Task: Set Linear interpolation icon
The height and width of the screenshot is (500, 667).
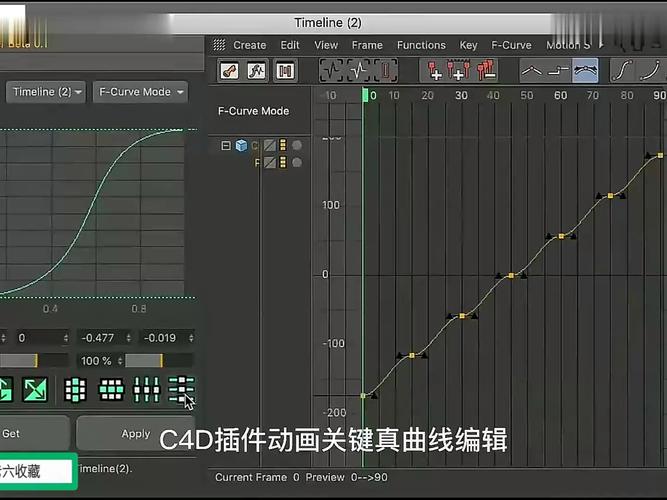Action: pos(532,71)
